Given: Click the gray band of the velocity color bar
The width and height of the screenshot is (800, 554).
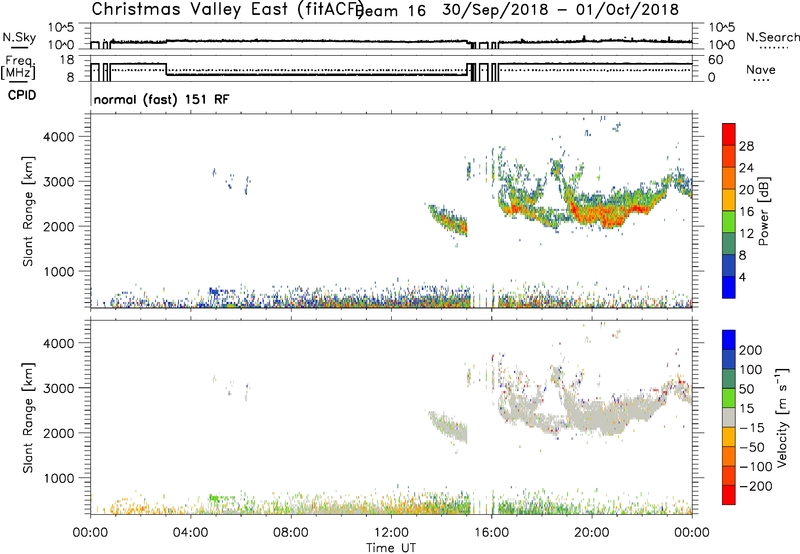Looking at the screenshot, I should [x=729, y=418].
